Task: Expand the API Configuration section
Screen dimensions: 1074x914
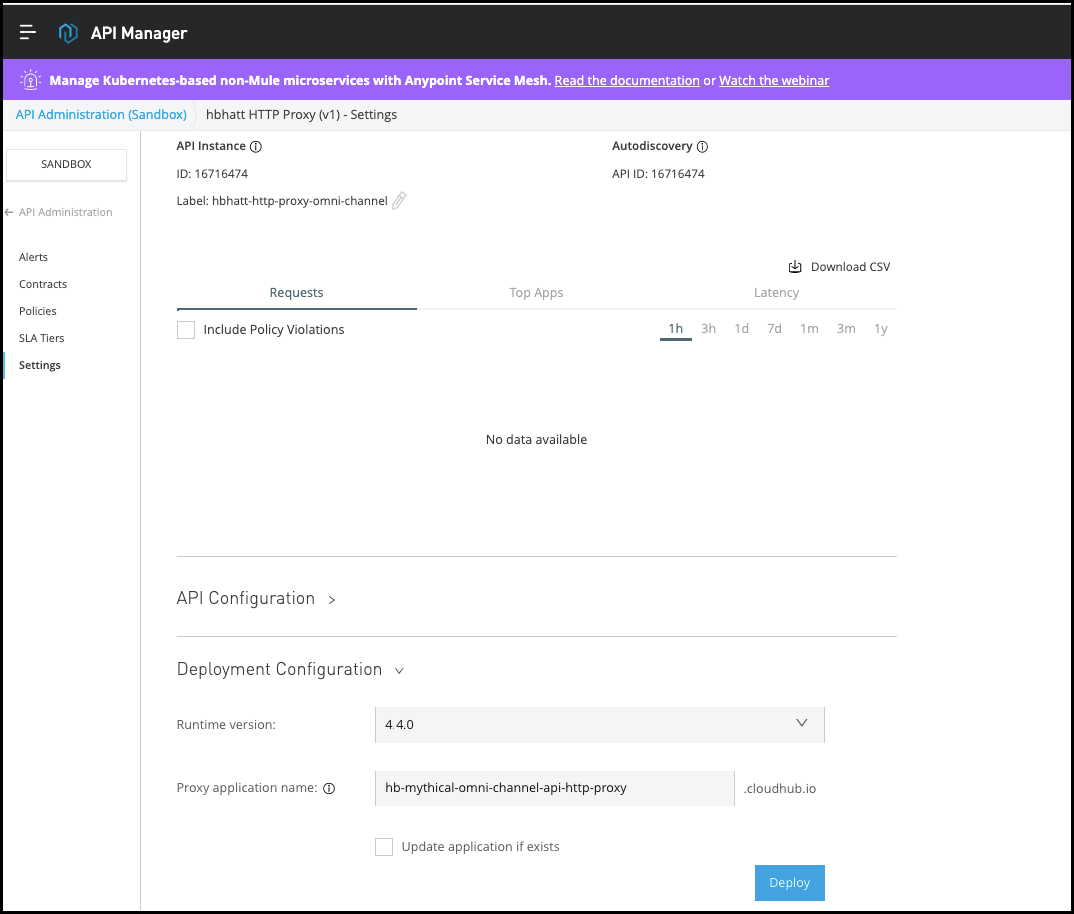Action: pyautogui.click(x=332, y=600)
